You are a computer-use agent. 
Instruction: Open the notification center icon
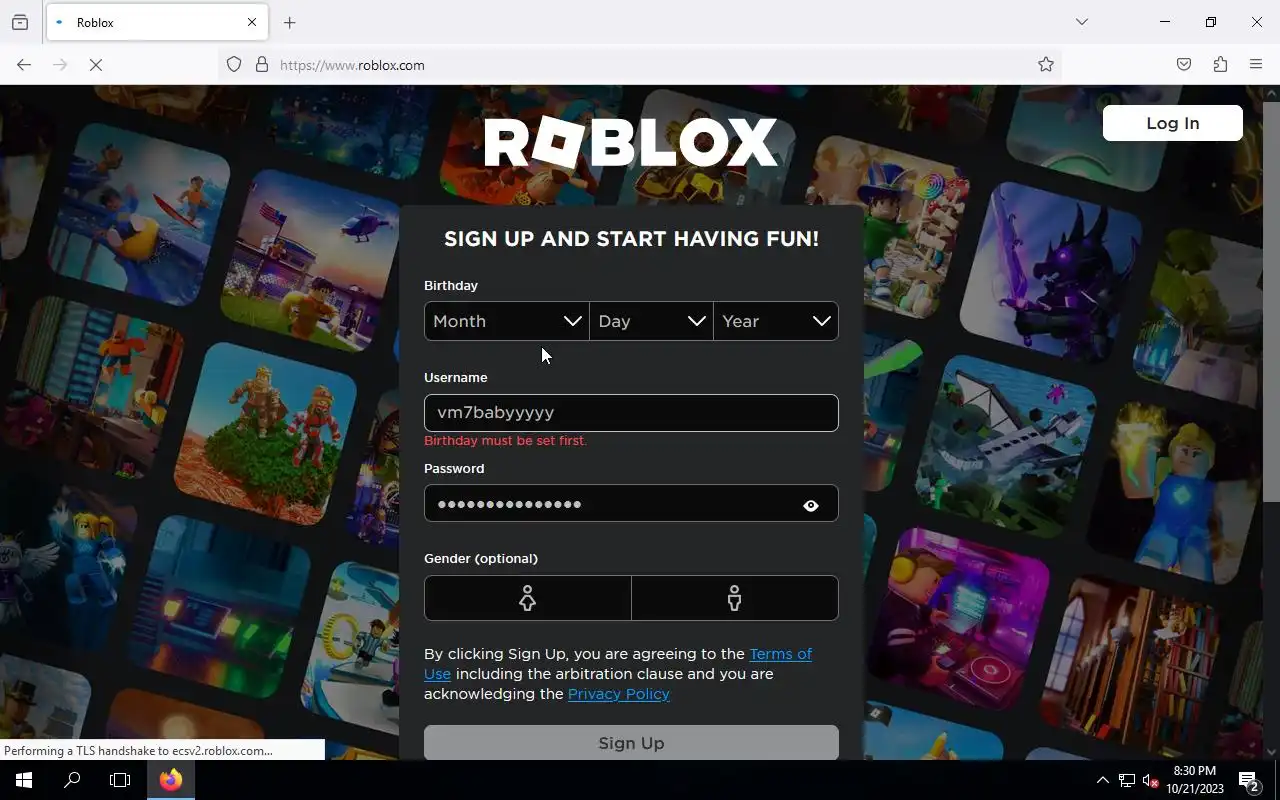pos(1249,780)
